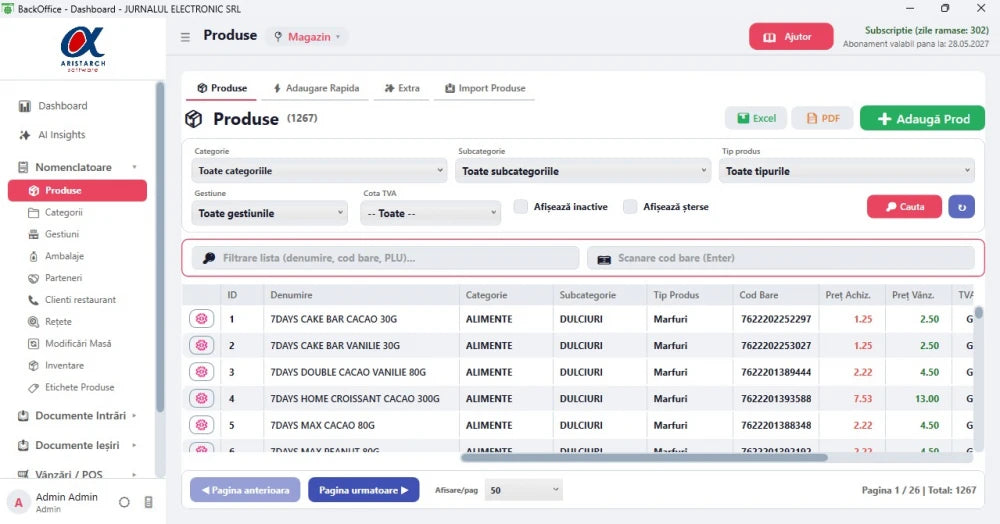The height and width of the screenshot is (524, 1000).
Task: Go to Pagina urmatoare
Action: (364, 490)
